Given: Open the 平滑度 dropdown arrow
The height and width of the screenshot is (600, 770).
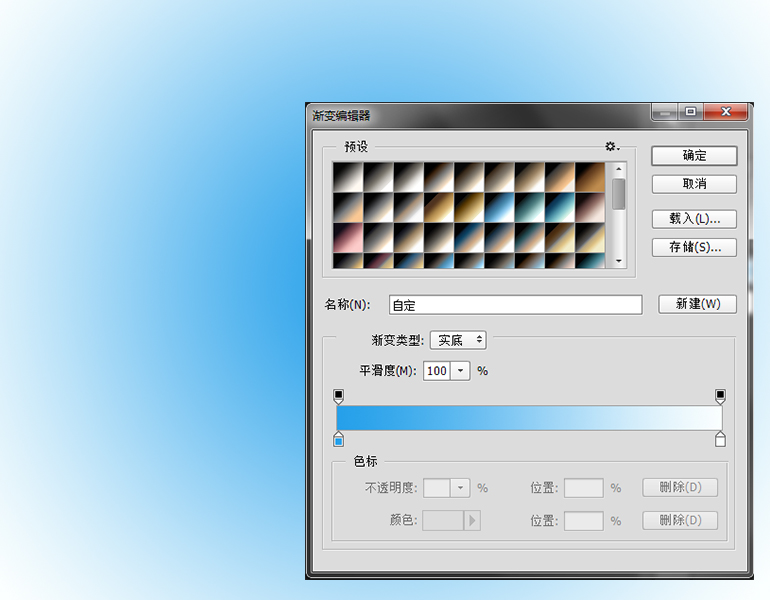Looking at the screenshot, I should click(460, 371).
